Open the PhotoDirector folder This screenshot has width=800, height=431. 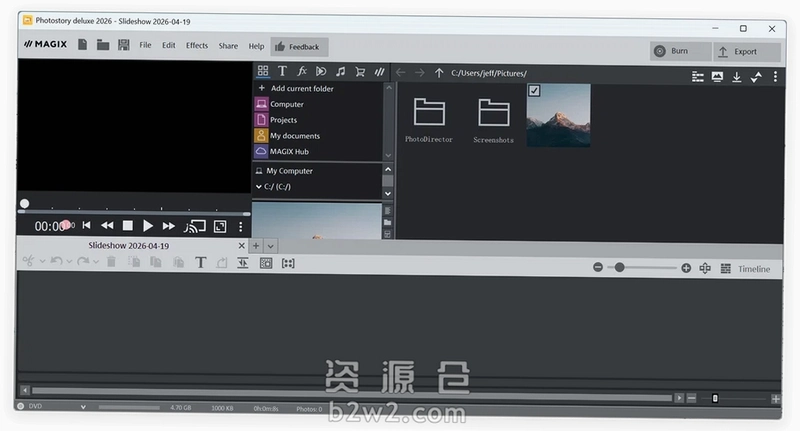click(x=429, y=120)
